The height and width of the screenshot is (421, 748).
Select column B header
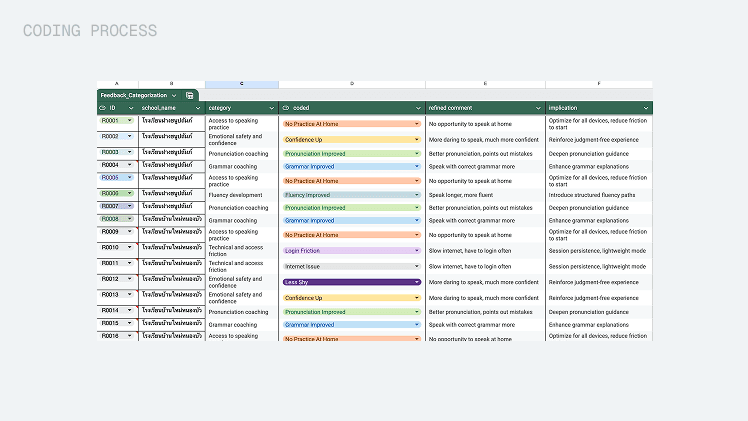[x=172, y=84]
